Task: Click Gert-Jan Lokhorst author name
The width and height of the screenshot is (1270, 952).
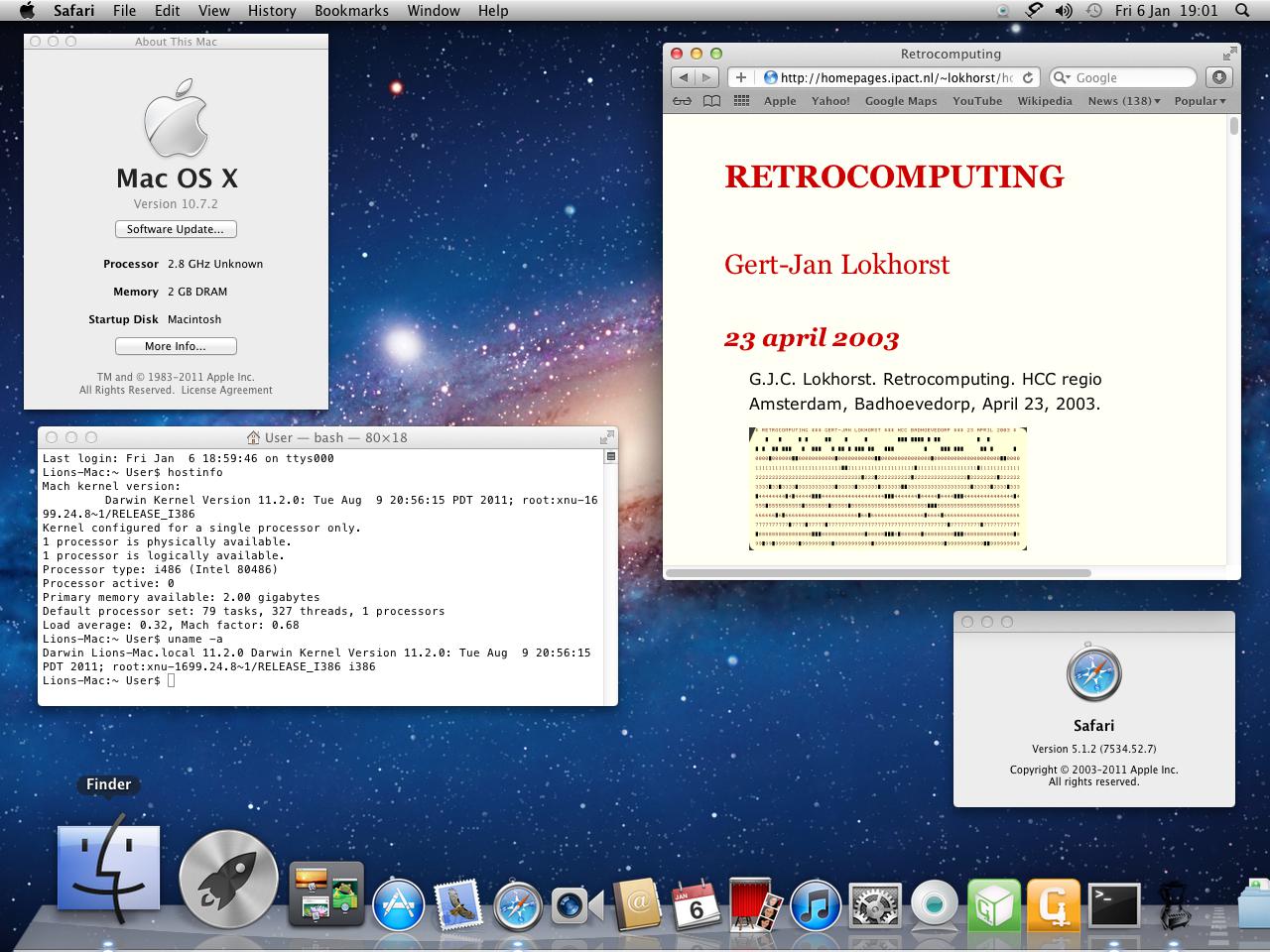Action: (x=836, y=264)
